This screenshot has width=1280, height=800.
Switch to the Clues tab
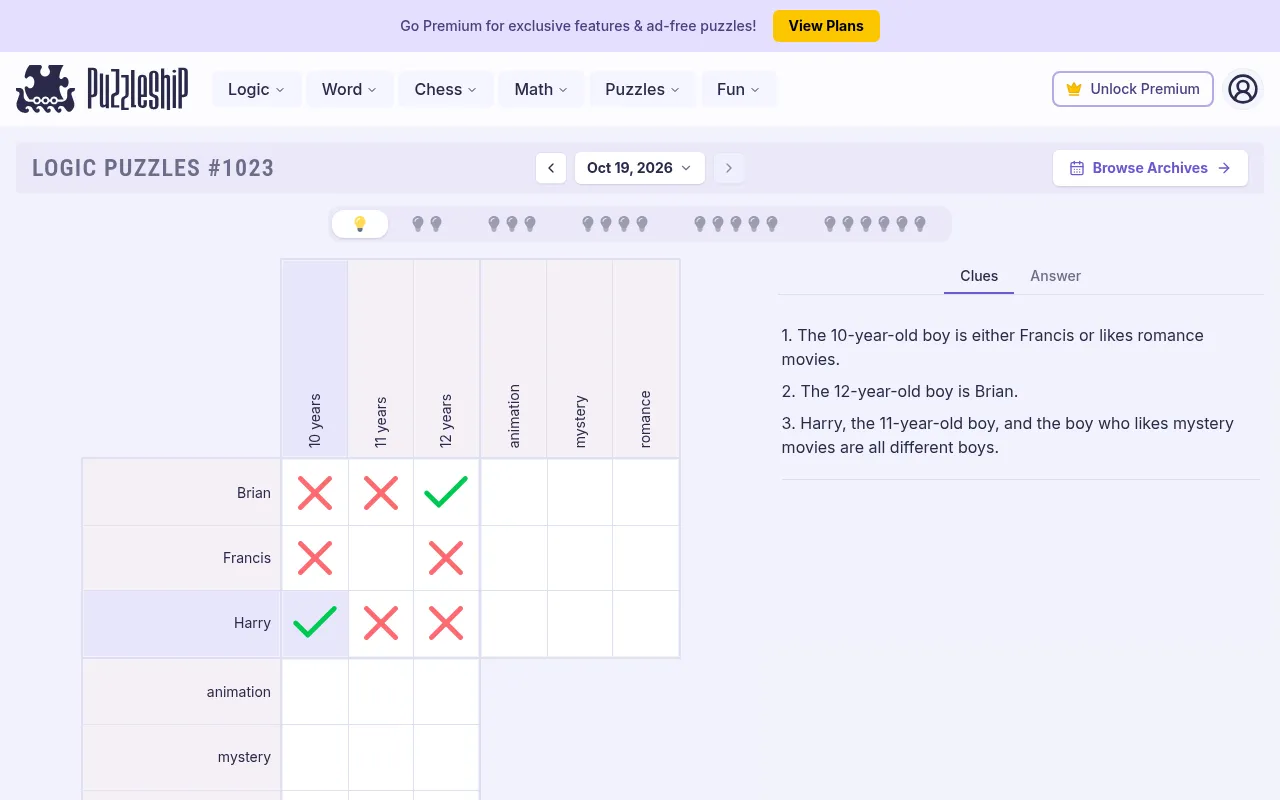979,276
